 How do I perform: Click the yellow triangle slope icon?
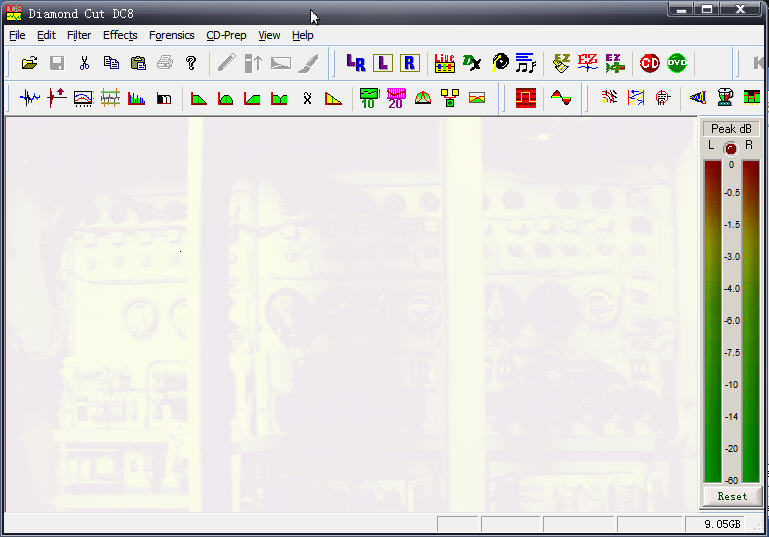tap(333, 99)
